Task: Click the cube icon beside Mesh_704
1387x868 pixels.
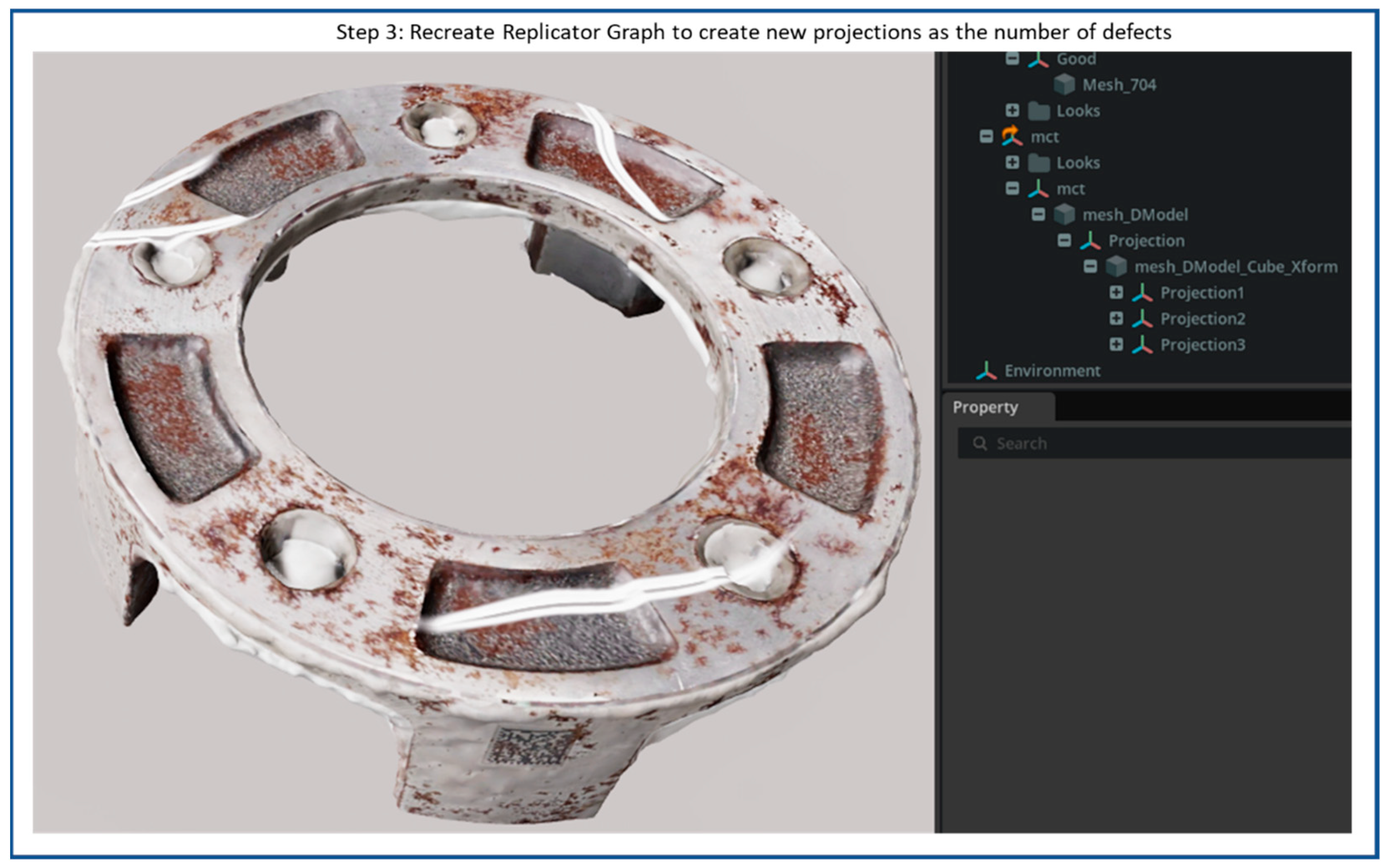Action: (1064, 85)
